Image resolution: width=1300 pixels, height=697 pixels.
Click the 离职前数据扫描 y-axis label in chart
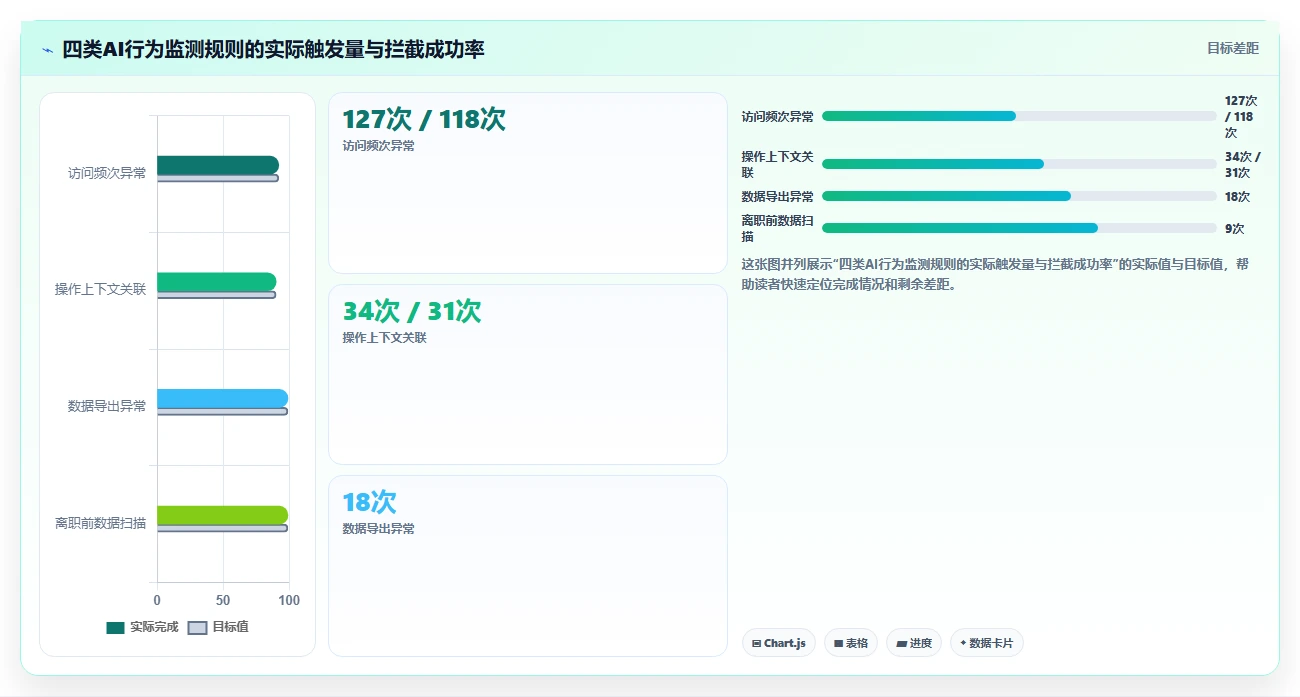(x=100, y=522)
